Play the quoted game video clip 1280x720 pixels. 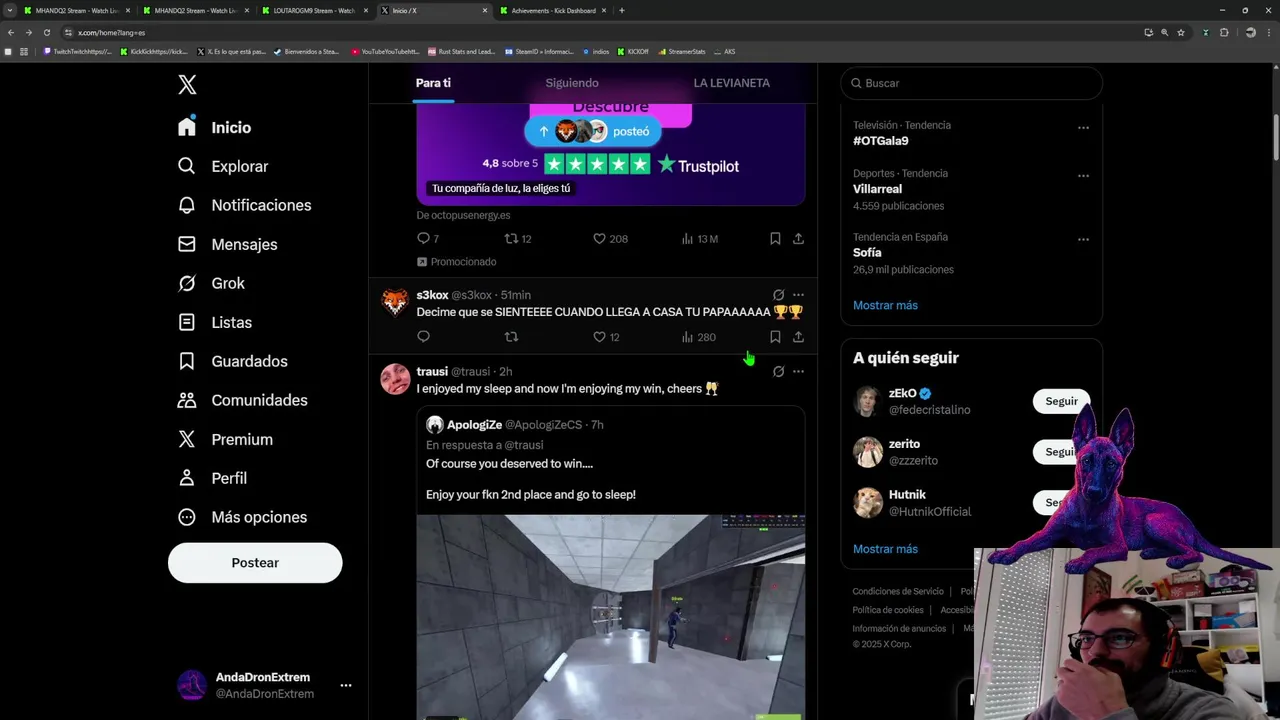[x=611, y=617]
